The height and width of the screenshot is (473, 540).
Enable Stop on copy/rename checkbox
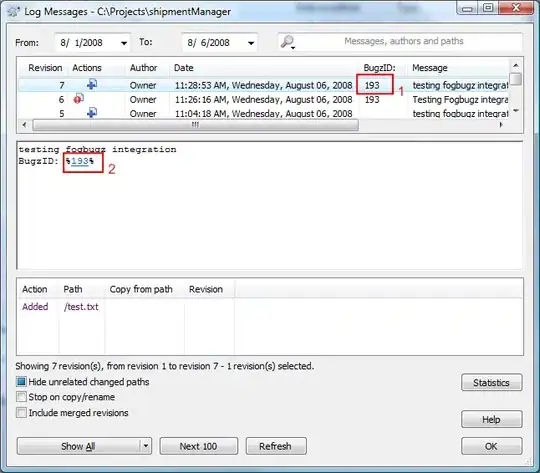pos(21,397)
